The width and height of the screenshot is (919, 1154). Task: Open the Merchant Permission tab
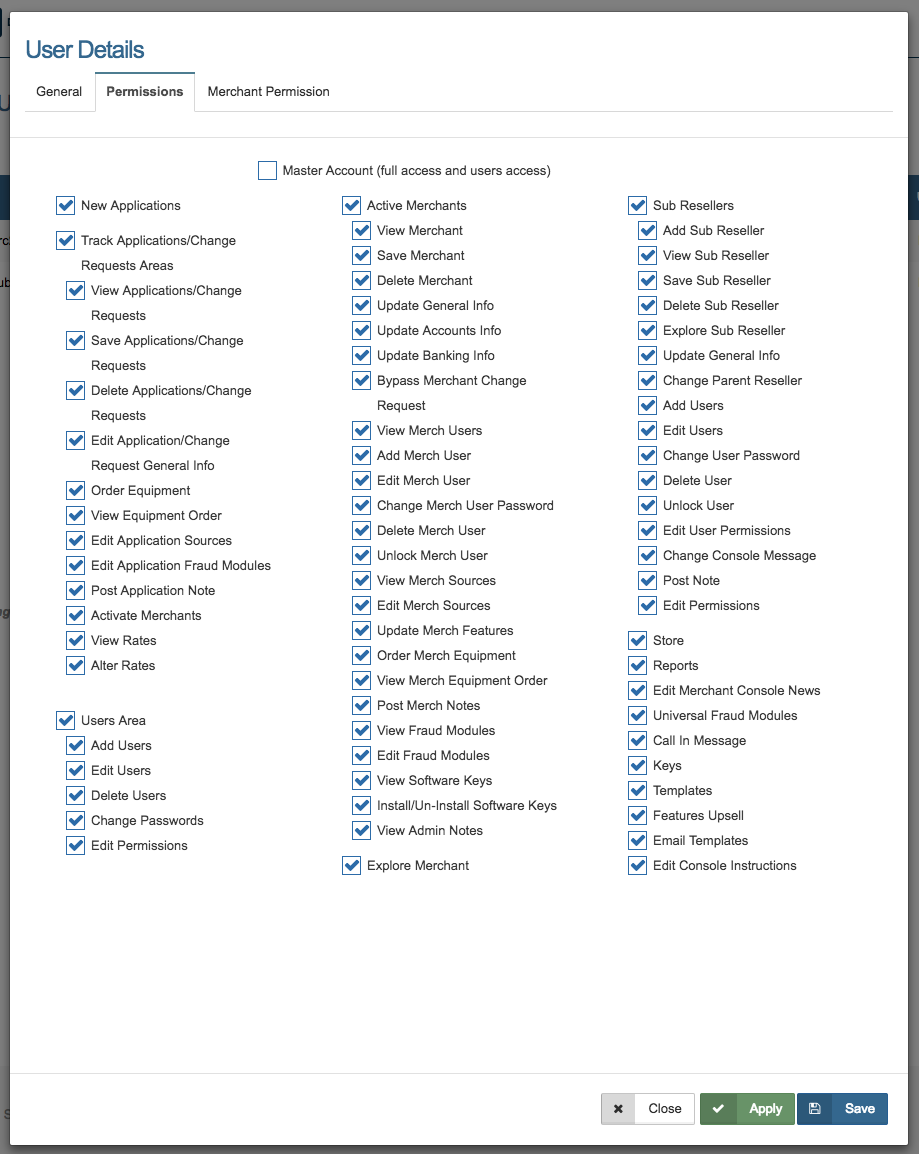(x=268, y=91)
